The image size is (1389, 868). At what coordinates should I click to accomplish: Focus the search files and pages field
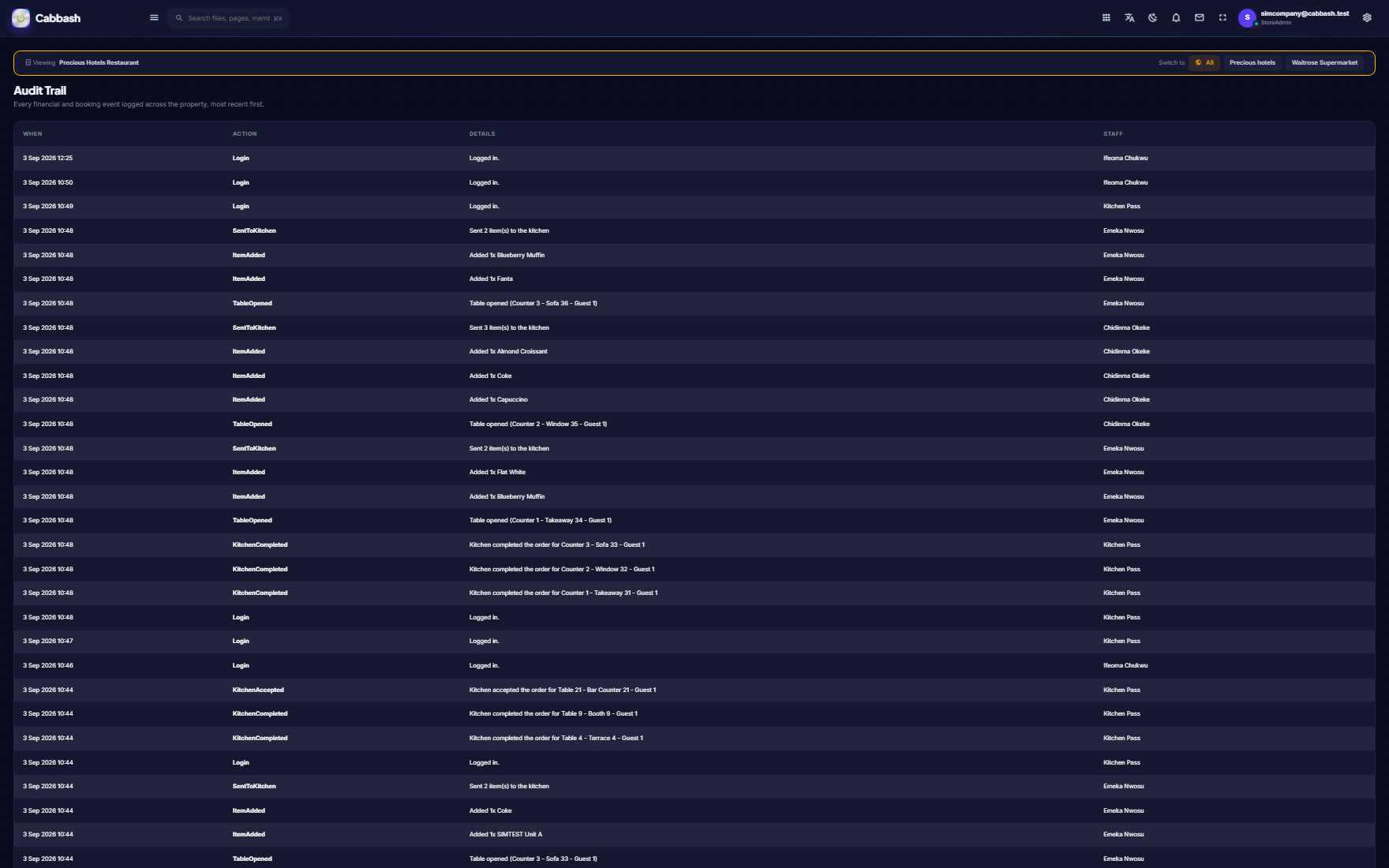click(x=229, y=18)
